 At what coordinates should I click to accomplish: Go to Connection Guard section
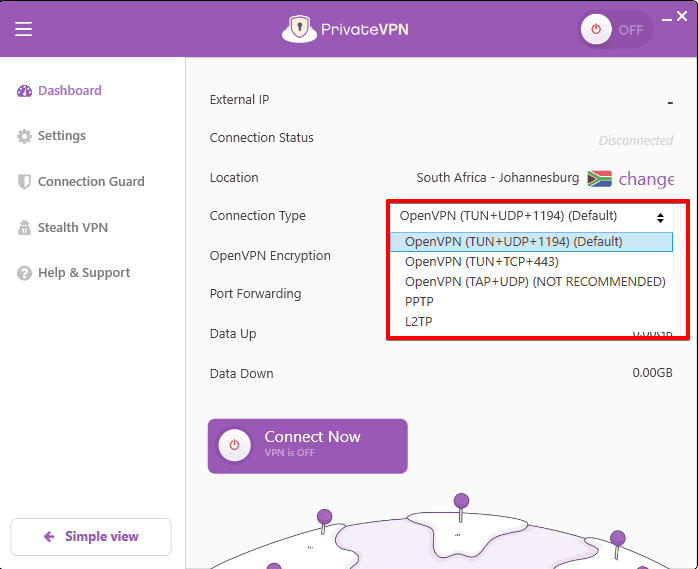pyautogui.click(x=91, y=182)
